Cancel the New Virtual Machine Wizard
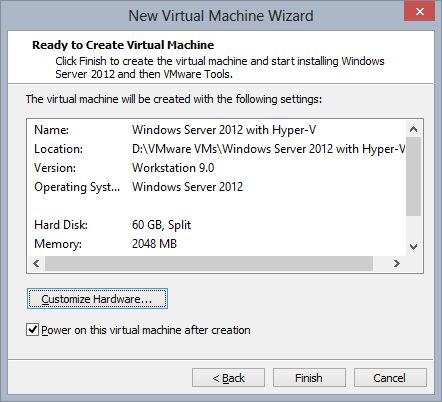Screen dimensions: 442x402 (x=390, y=378)
